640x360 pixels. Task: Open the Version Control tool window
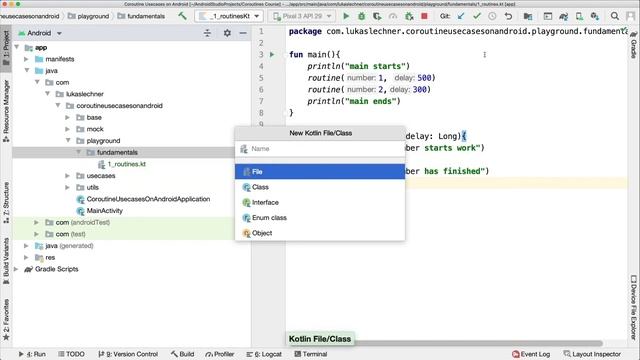click(x=128, y=354)
